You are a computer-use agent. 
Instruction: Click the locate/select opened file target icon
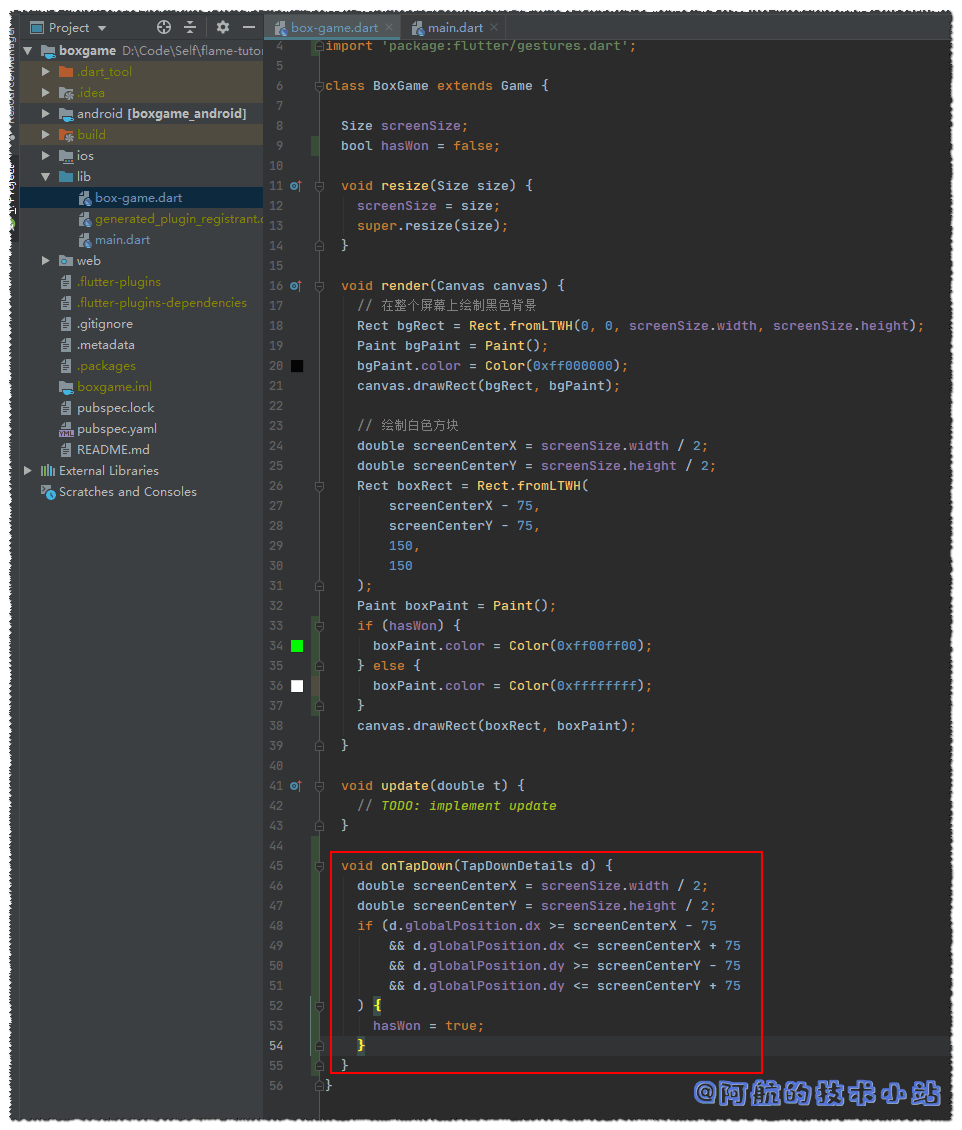pyautogui.click(x=164, y=27)
